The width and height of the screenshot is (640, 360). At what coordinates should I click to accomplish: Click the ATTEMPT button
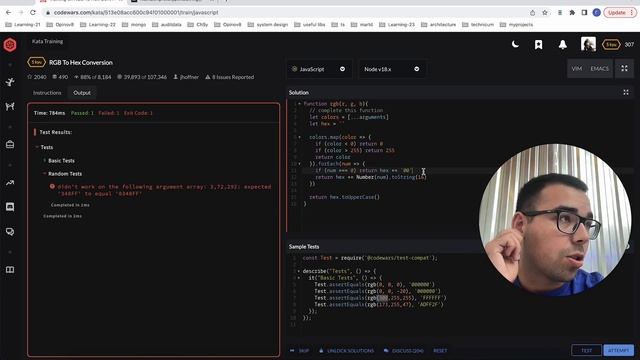619,350
